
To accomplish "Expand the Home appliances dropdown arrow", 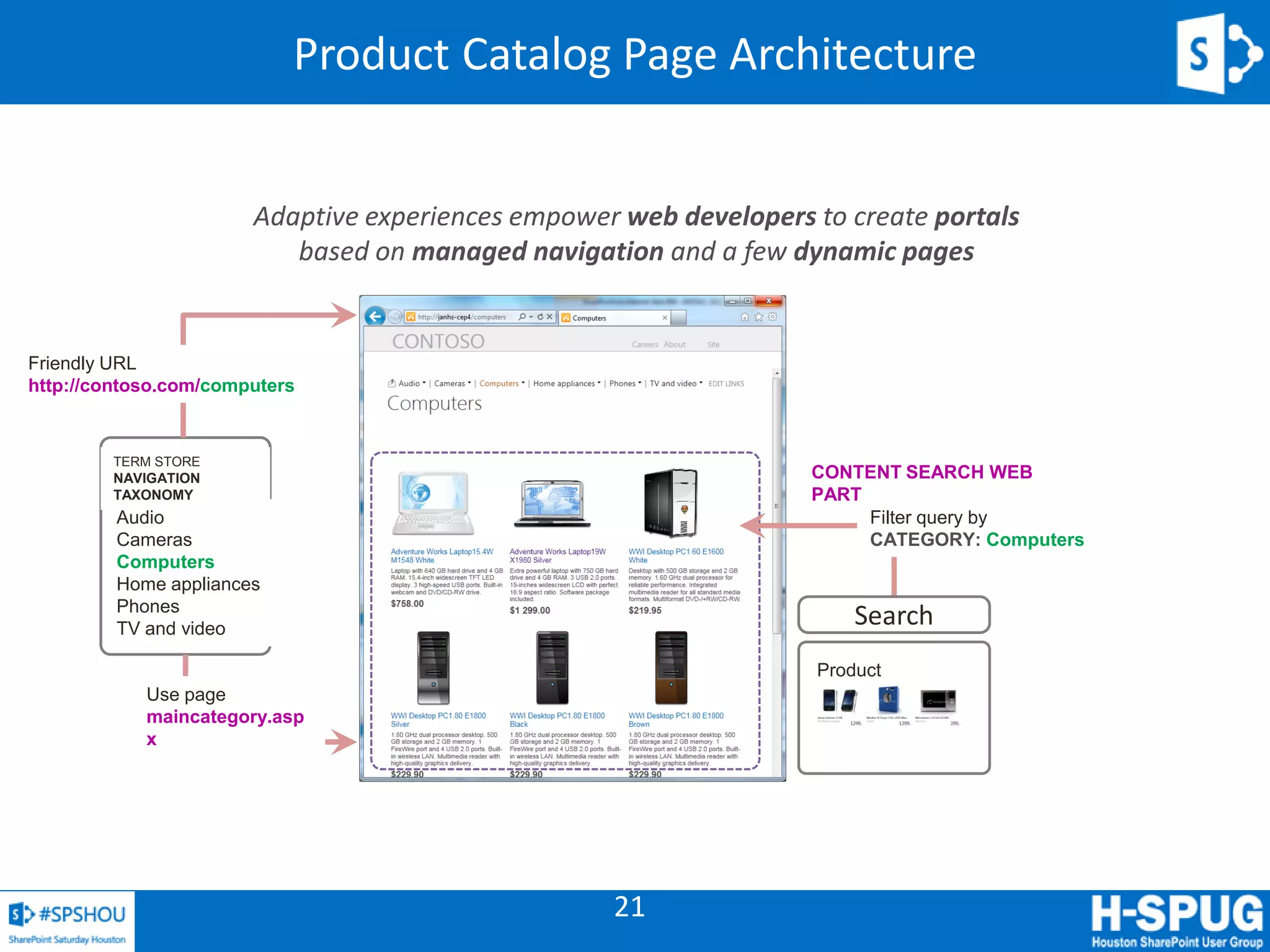I will [x=599, y=383].
